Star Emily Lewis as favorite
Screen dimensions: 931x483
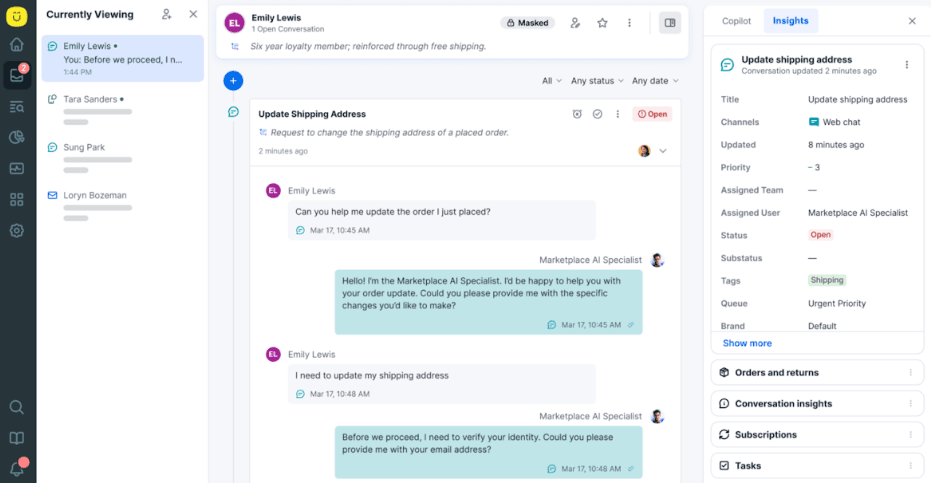point(602,23)
